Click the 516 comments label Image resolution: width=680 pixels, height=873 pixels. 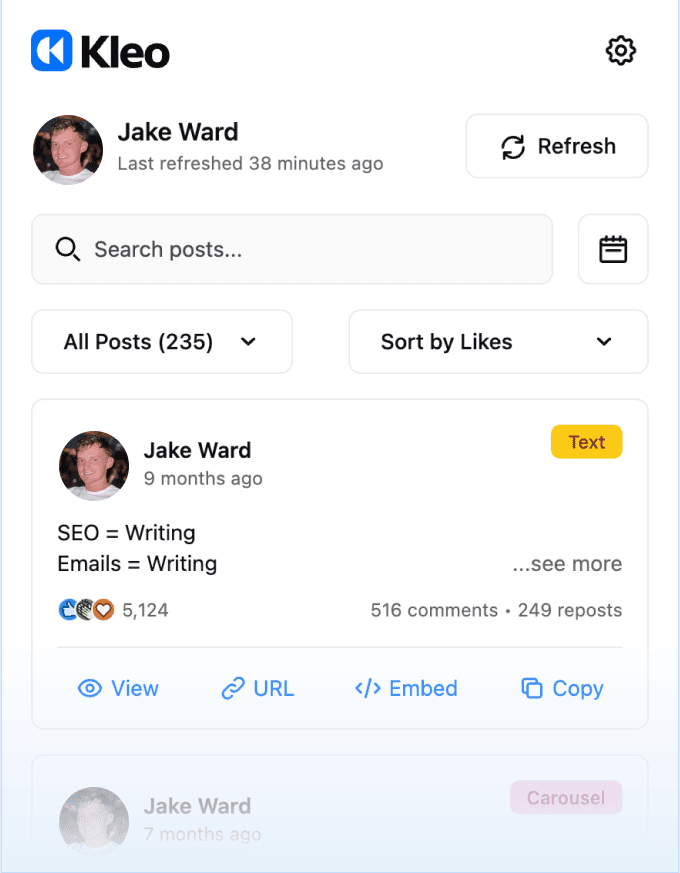pyautogui.click(x=433, y=610)
